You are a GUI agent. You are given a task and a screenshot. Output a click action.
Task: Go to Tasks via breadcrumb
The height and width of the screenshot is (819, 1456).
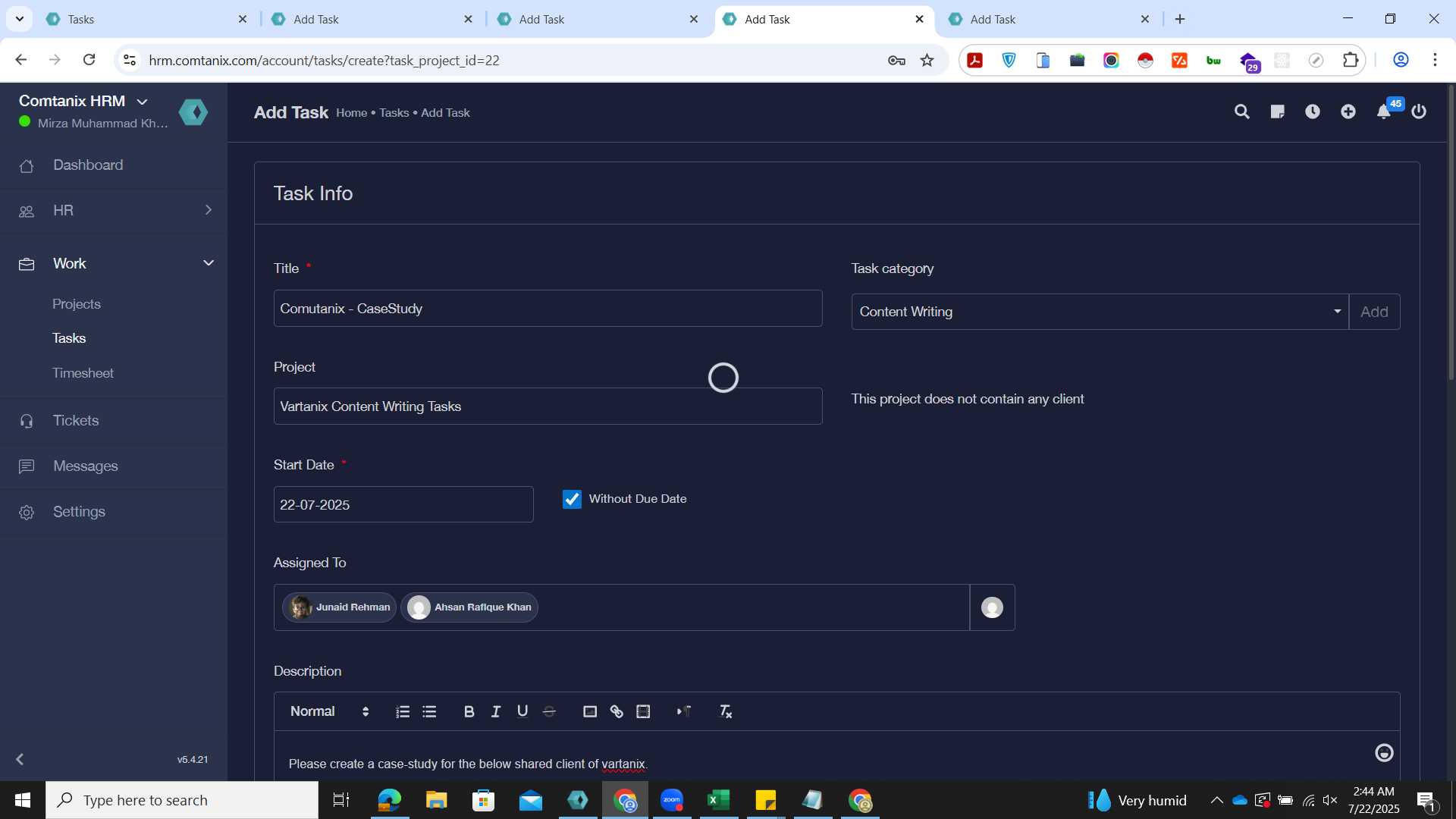(394, 113)
